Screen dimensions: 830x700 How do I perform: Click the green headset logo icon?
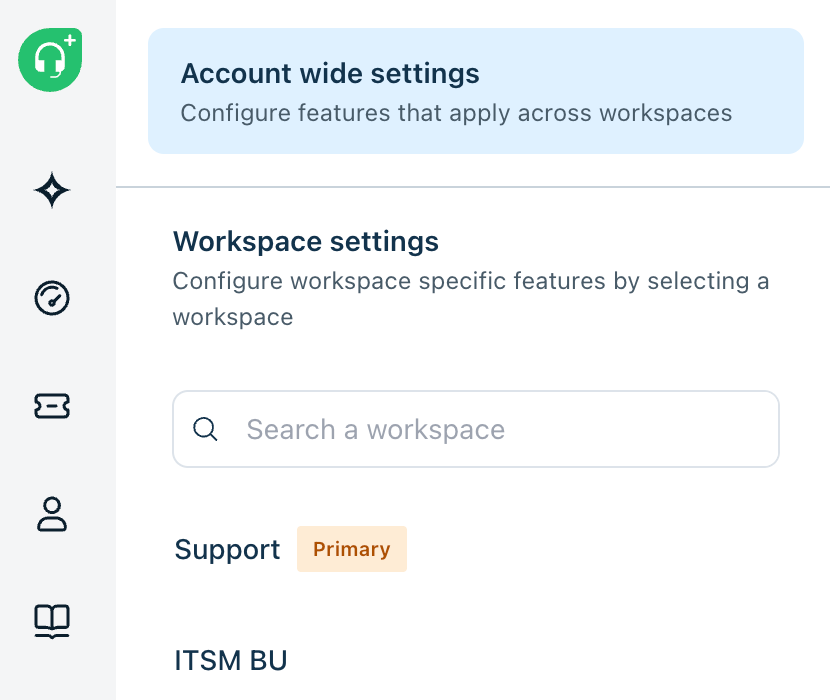click(x=50, y=60)
